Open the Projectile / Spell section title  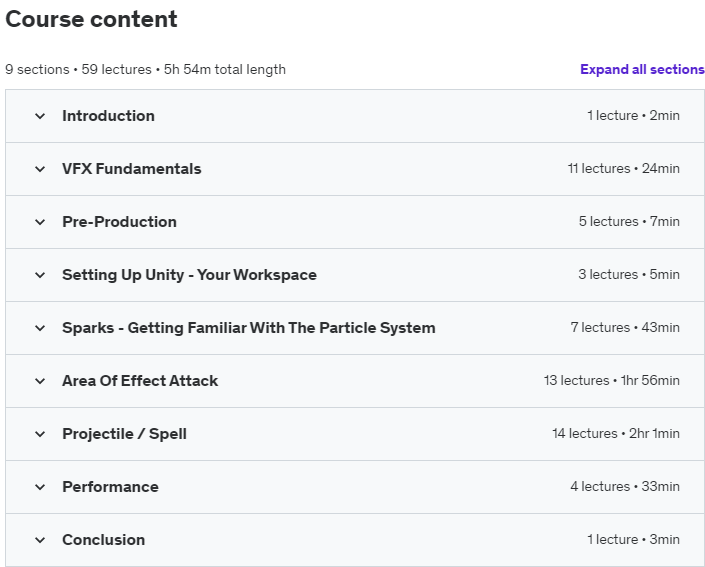[124, 434]
